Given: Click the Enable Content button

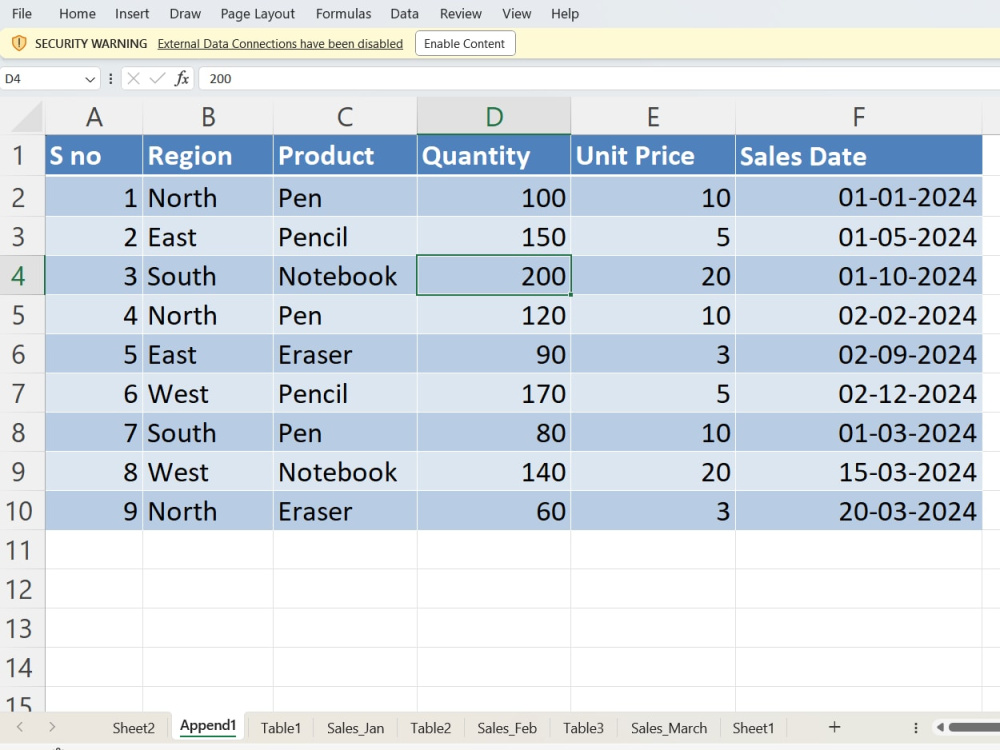Looking at the screenshot, I should (465, 43).
